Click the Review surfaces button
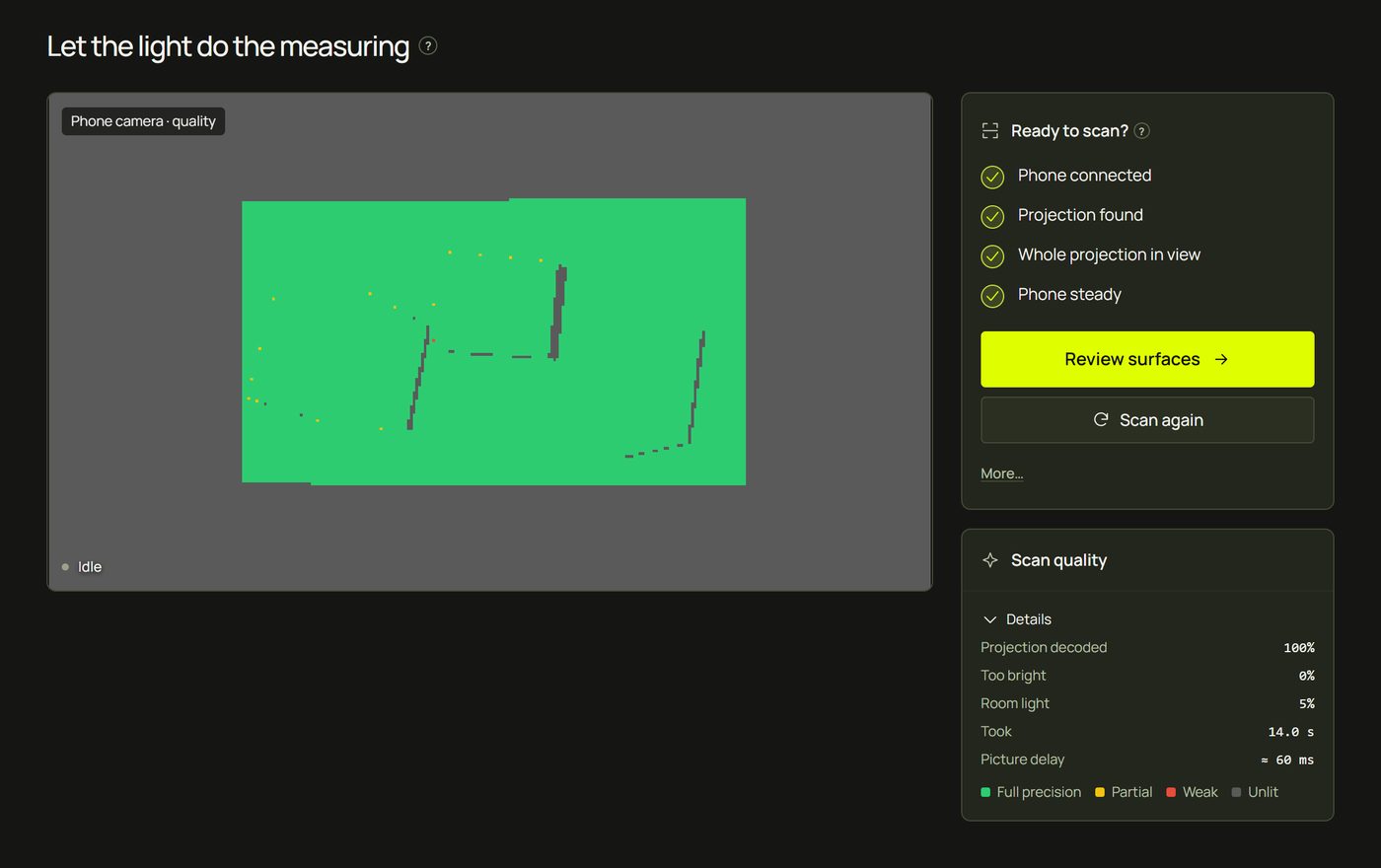Screen dimensions: 1381x868 pyautogui.click(x=1147, y=359)
